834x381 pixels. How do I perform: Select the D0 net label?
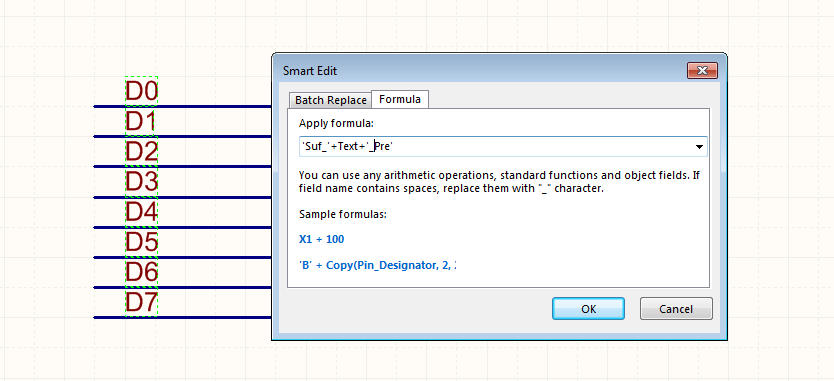(141, 92)
